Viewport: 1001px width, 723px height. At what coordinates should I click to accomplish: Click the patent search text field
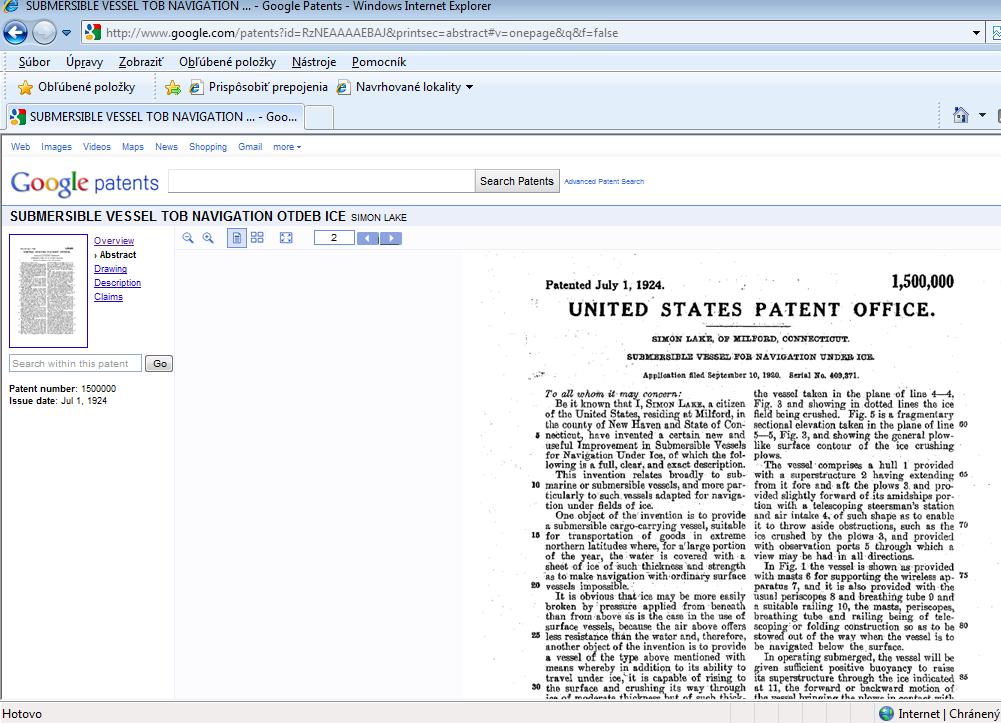pos(321,181)
